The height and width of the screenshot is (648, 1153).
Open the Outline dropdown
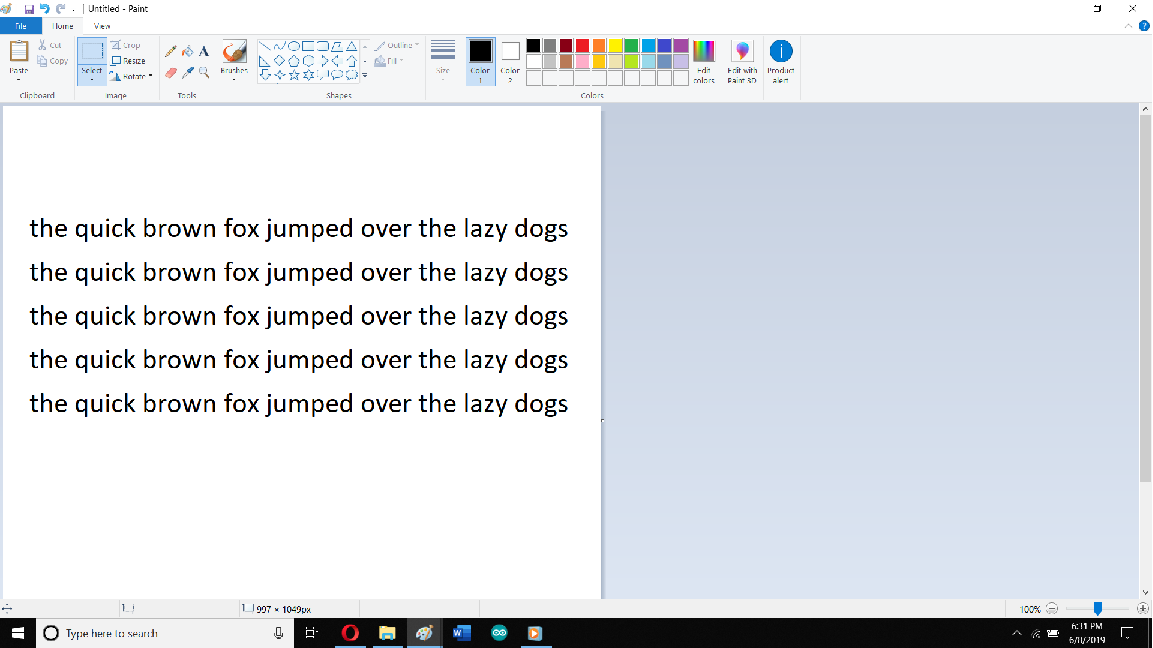click(397, 43)
